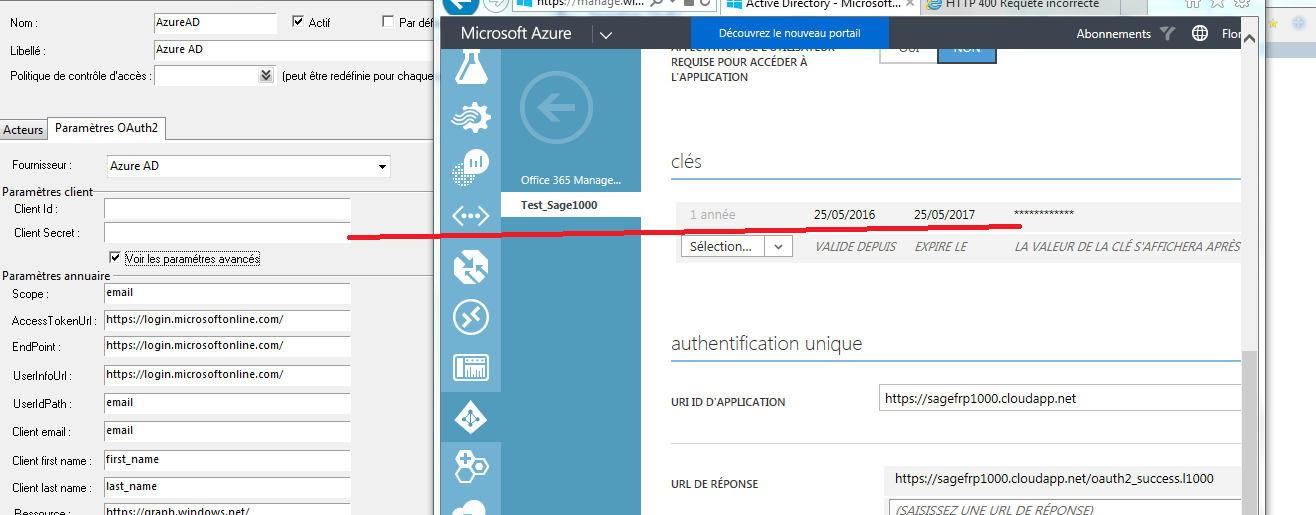Click the masked key value asterisks

coord(1044,214)
